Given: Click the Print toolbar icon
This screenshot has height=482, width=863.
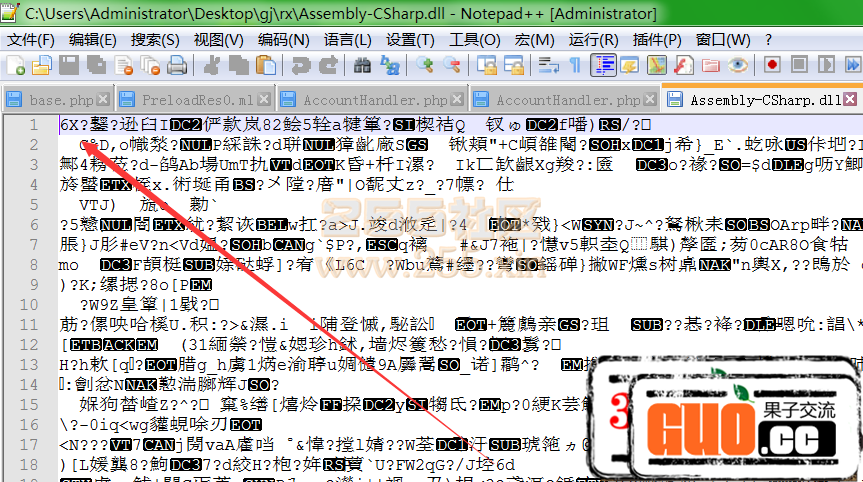Looking at the screenshot, I should pos(176,65).
